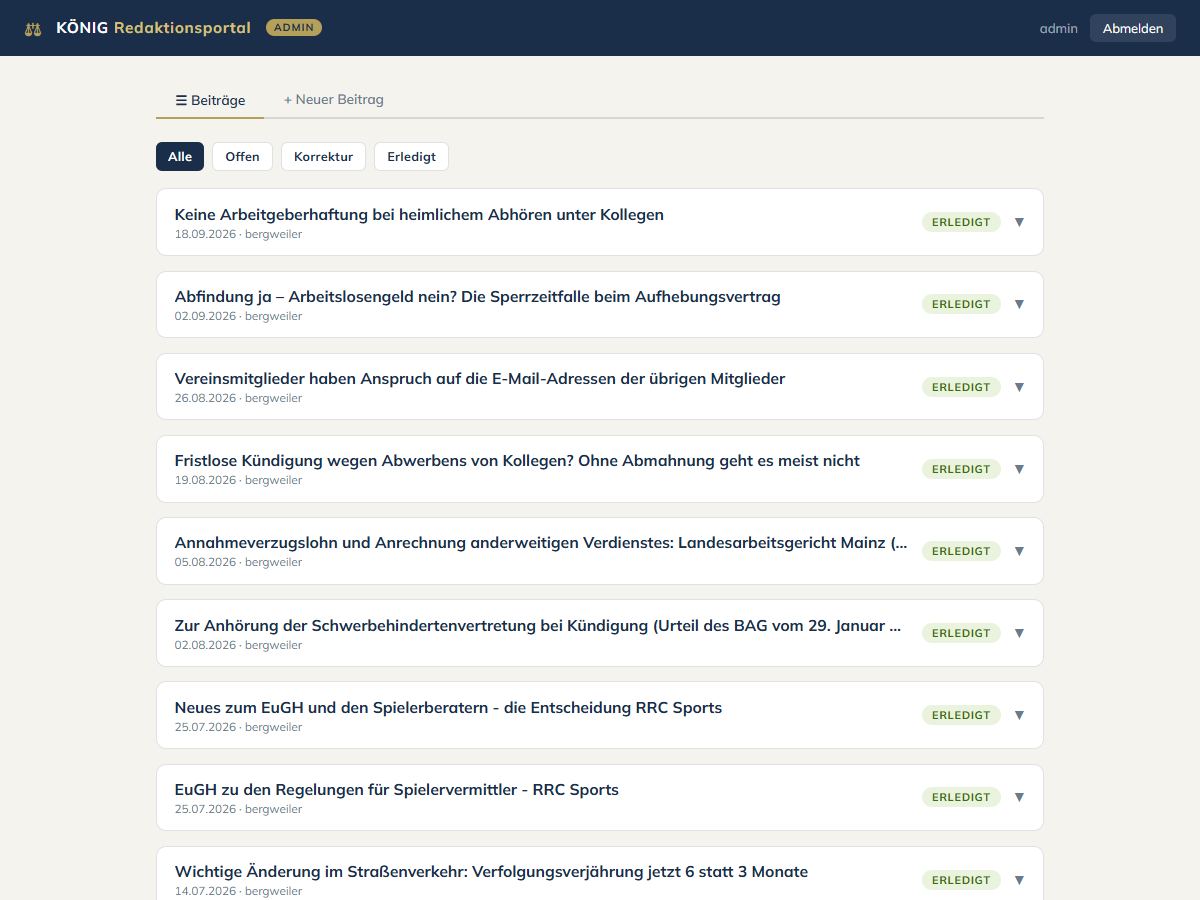Open post 'Neues zum EuGH und den Spielerberatern'
Screen dimensions: 1200x900
(x=448, y=707)
